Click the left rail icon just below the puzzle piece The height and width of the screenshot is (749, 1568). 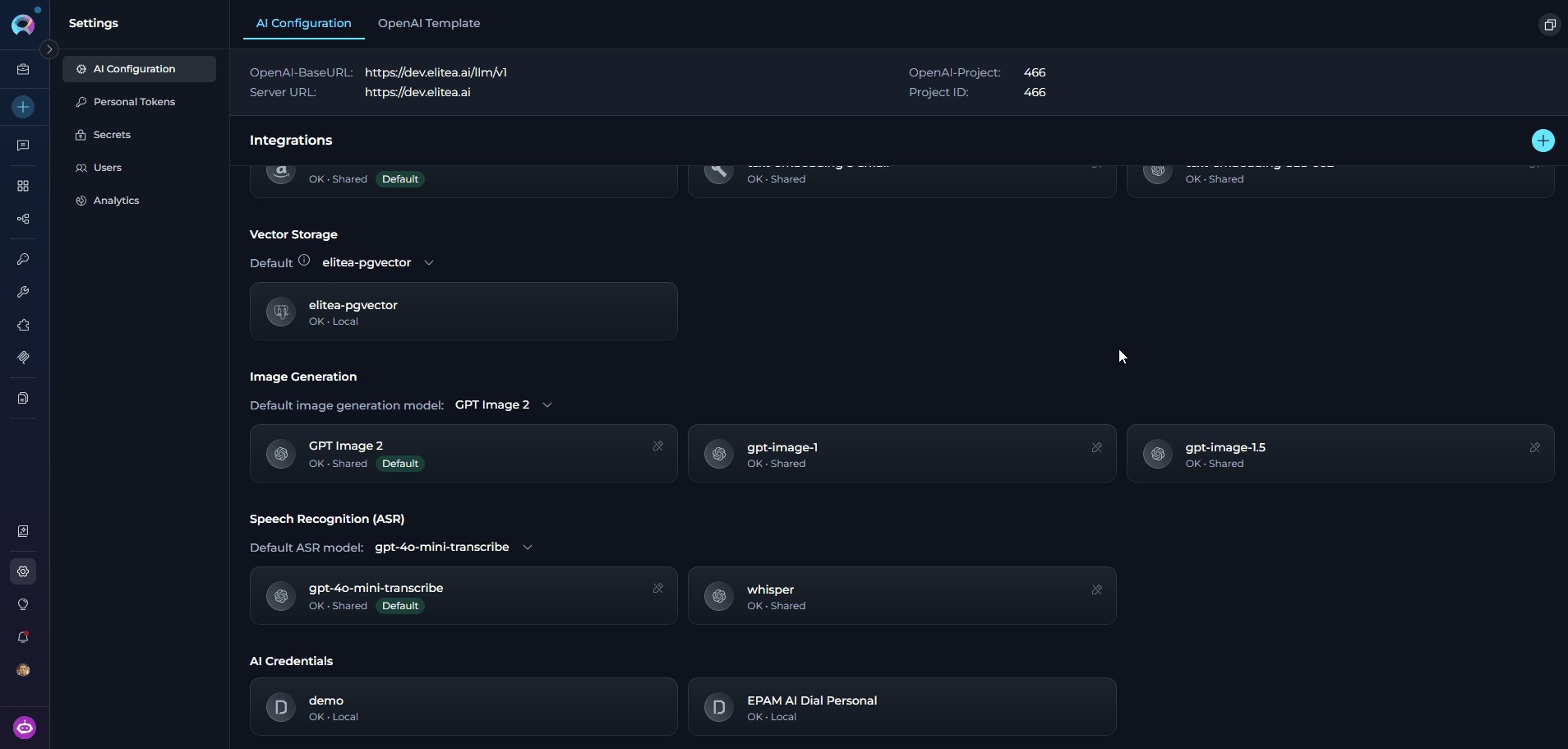point(23,358)
